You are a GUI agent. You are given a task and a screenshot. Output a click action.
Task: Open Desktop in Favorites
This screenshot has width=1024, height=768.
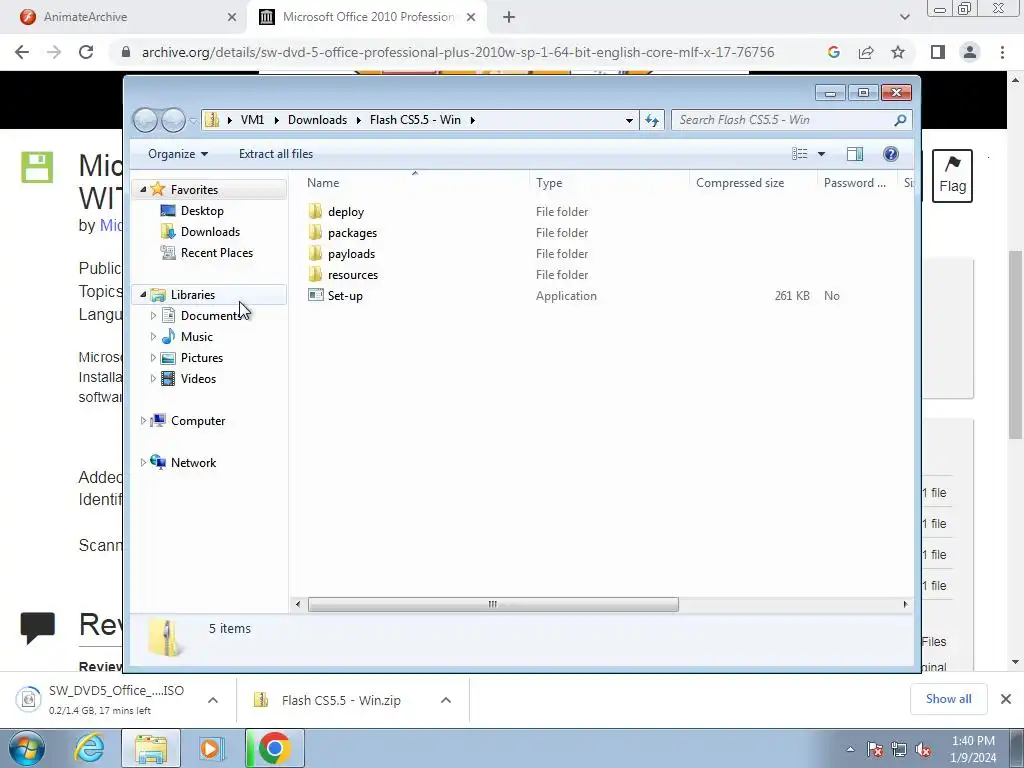point(202,211)
